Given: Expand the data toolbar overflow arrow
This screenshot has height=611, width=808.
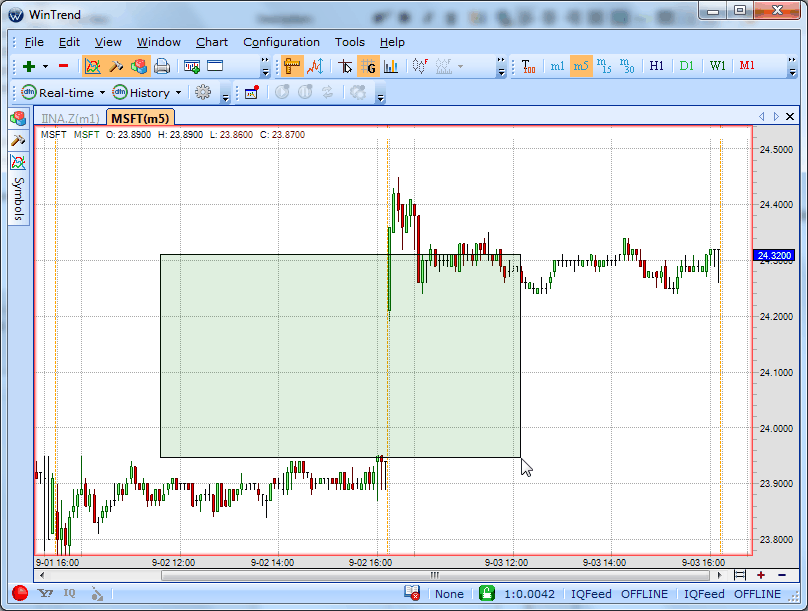Looking at the screenshot, I should pos(225,93).
